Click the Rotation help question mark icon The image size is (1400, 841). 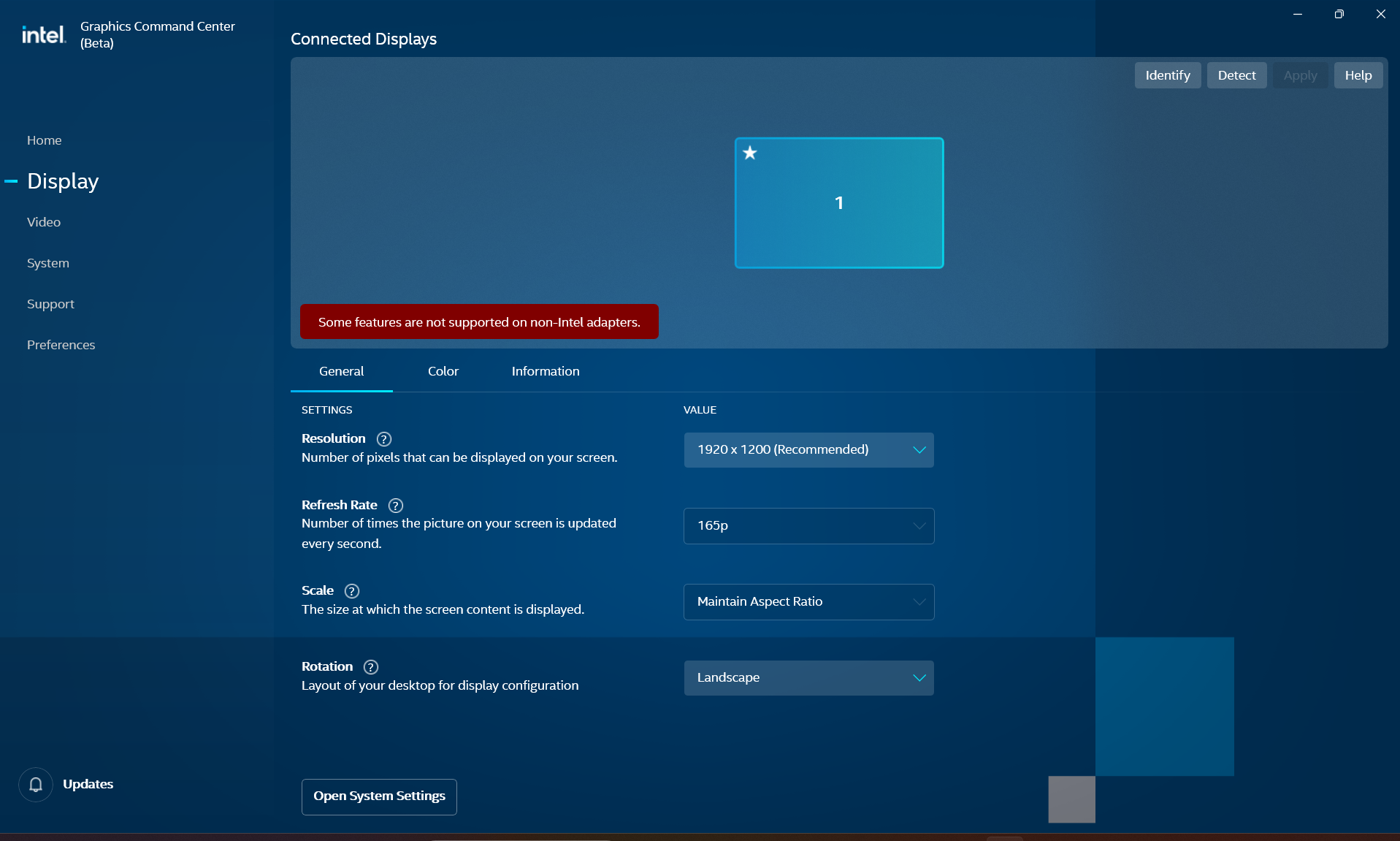pyautogui.click(x=371, y=667)
